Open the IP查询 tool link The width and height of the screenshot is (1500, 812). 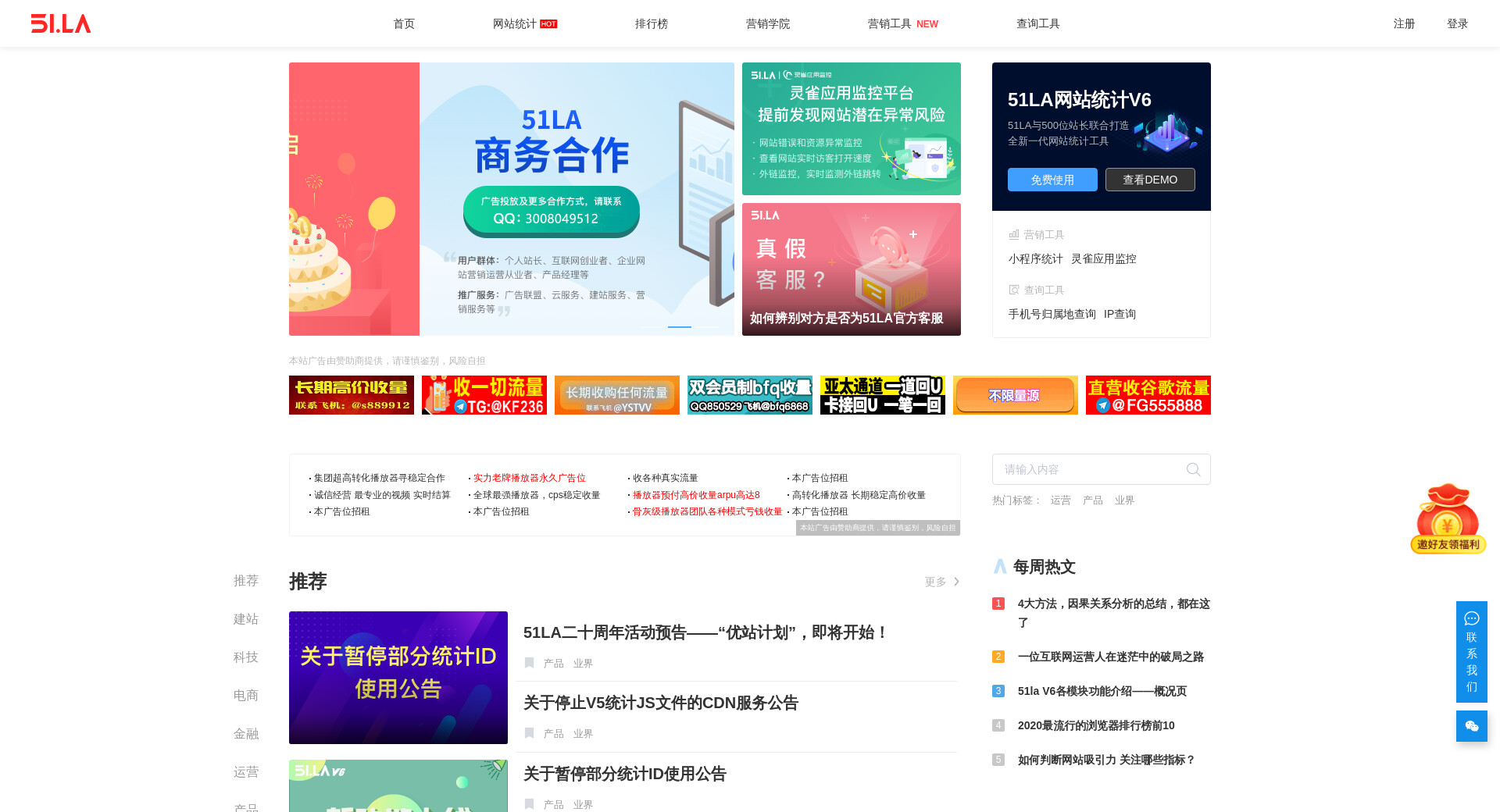point(1120,314)
